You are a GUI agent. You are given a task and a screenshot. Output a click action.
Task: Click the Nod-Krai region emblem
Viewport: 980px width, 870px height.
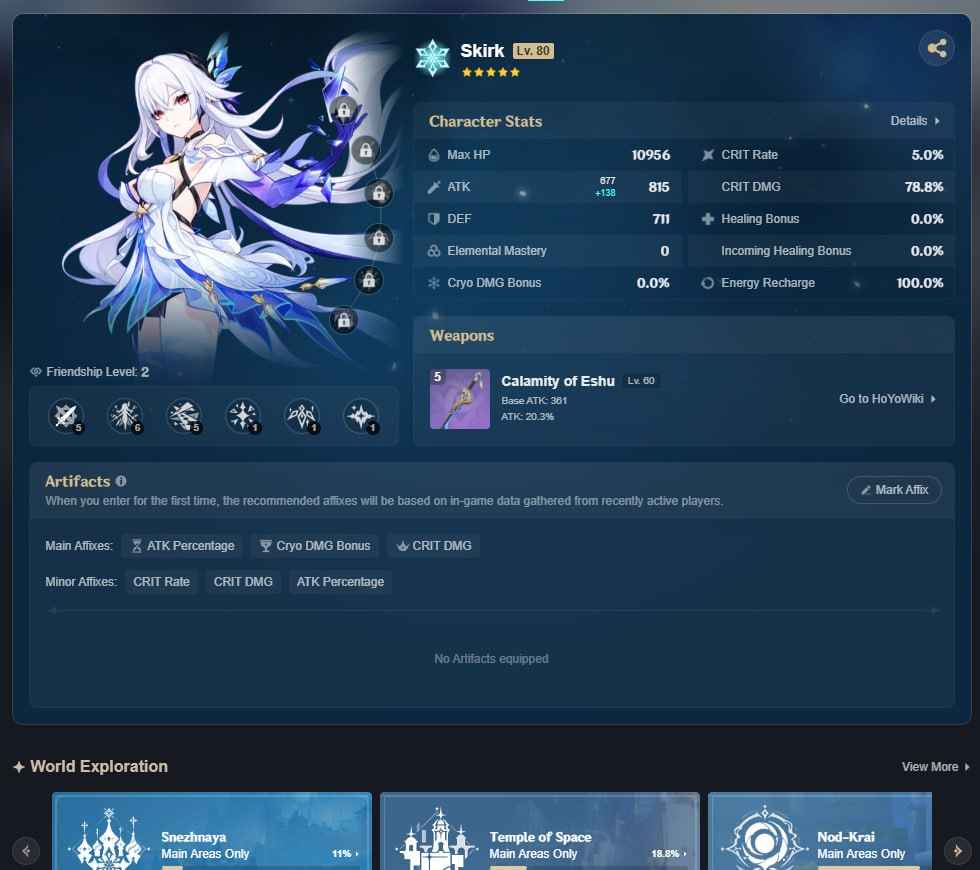tap(764, 839)
